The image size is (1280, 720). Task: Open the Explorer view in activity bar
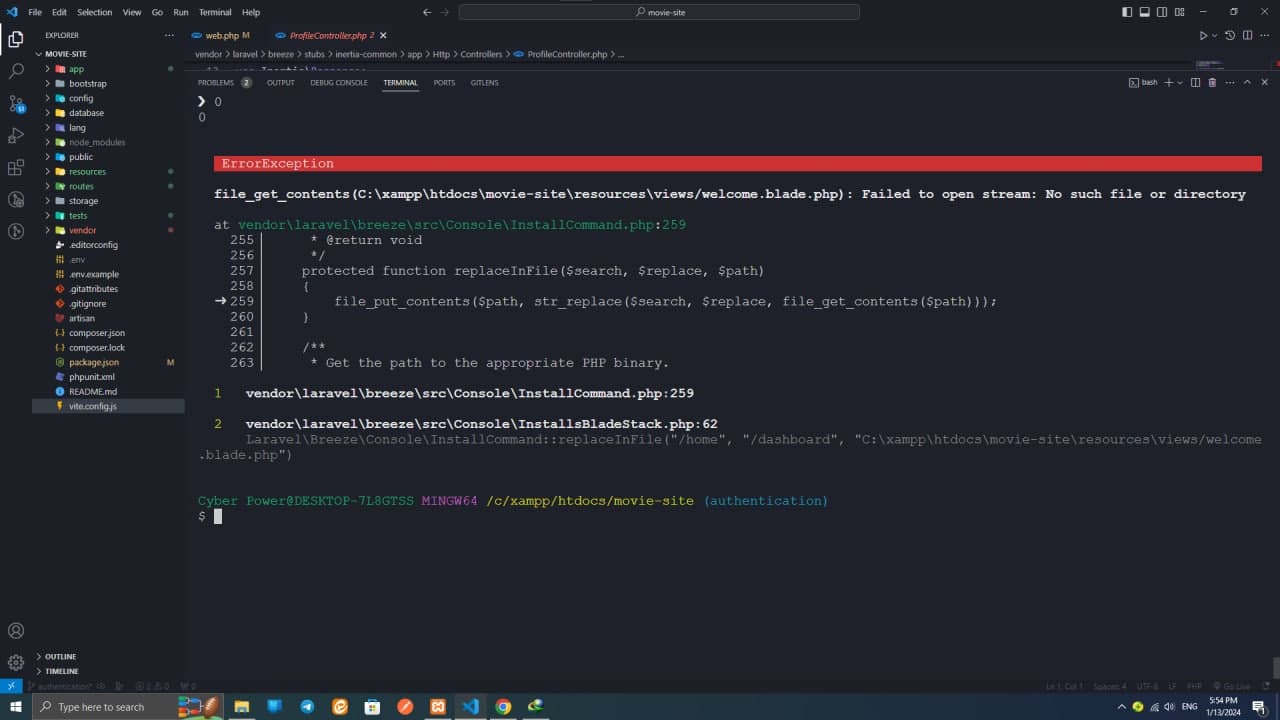(x=16, y=40)
